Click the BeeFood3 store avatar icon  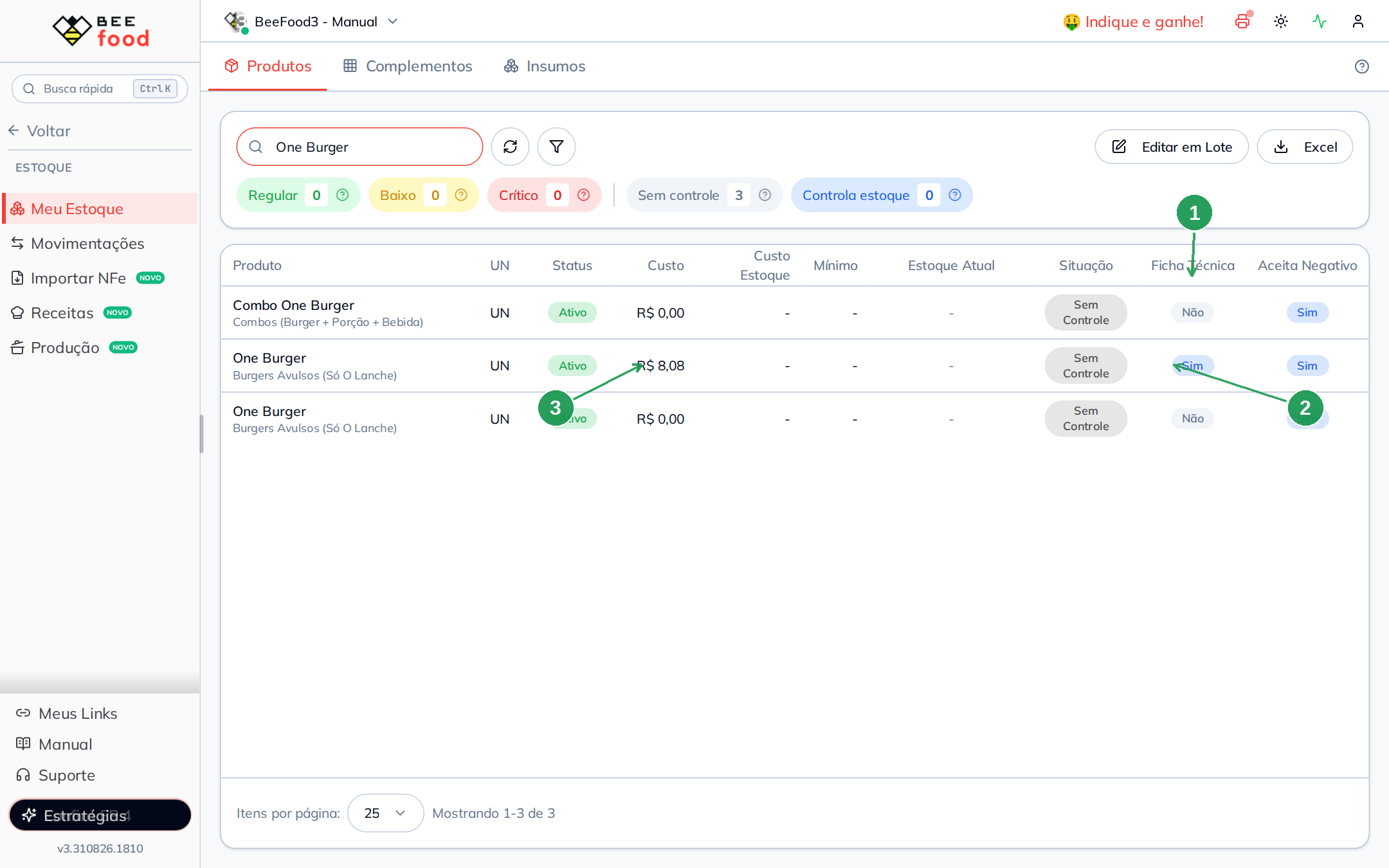(236, 22)
